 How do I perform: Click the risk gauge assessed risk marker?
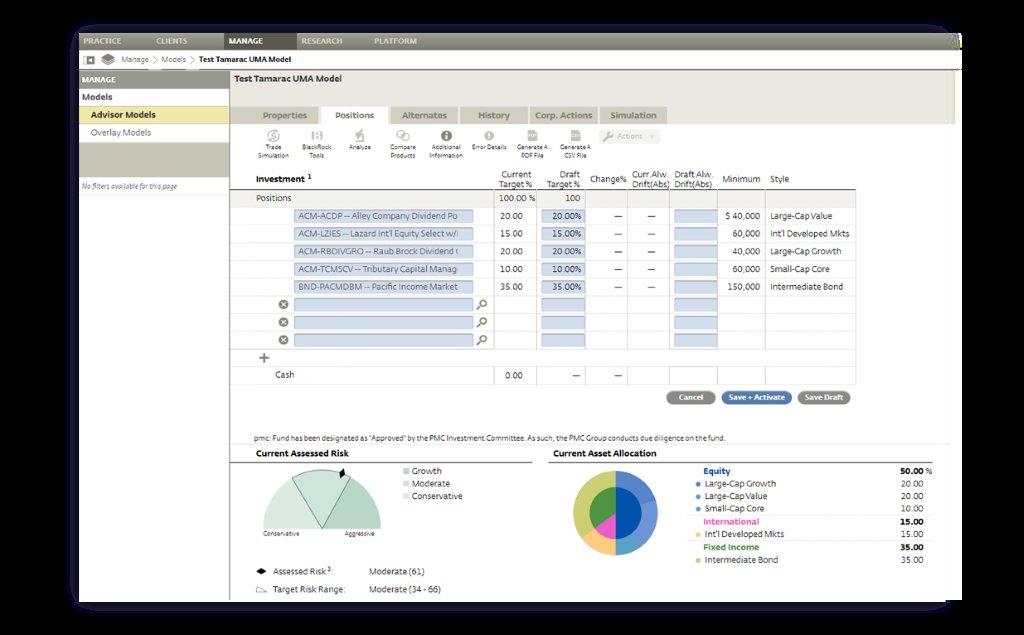point(342,473)
